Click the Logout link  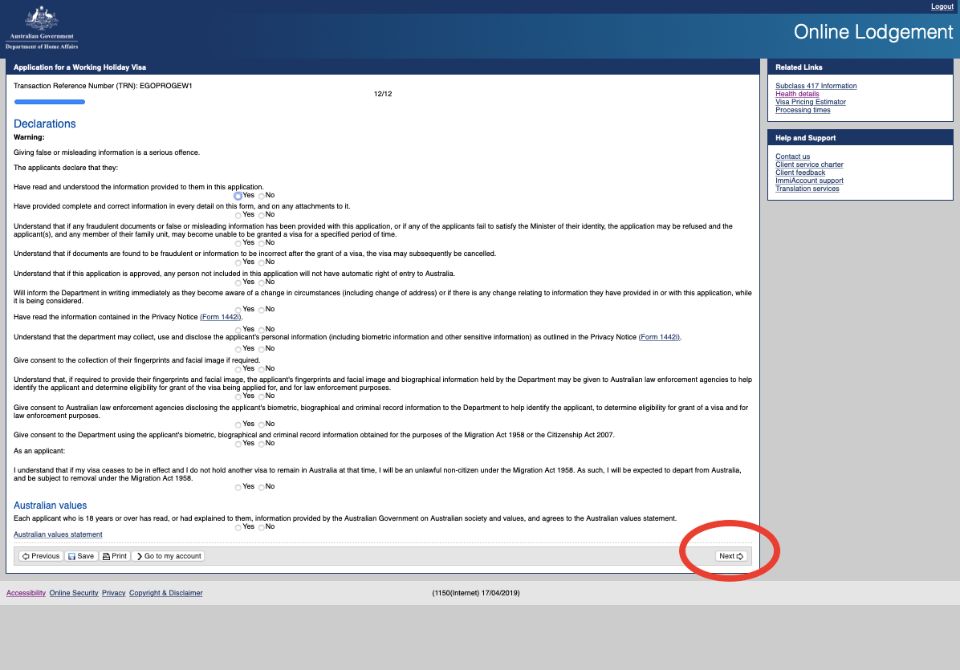pyautogui.click(x=942, y=7)
